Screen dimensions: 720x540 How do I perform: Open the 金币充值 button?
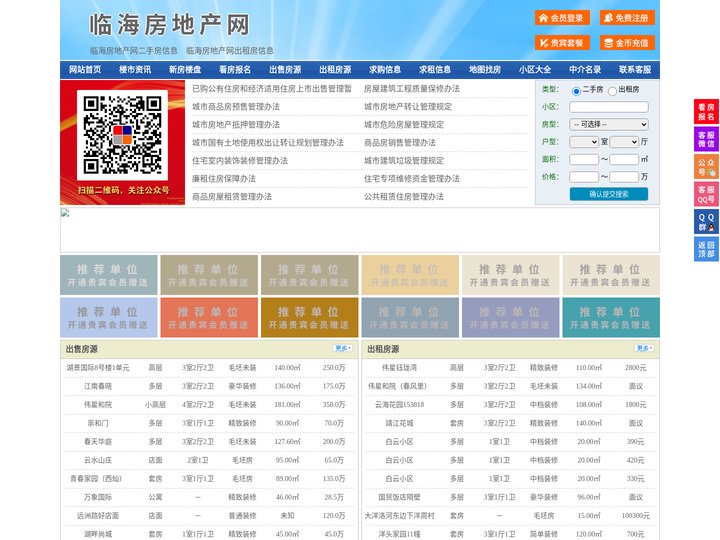pyautogui.click(x=627, y=43)
